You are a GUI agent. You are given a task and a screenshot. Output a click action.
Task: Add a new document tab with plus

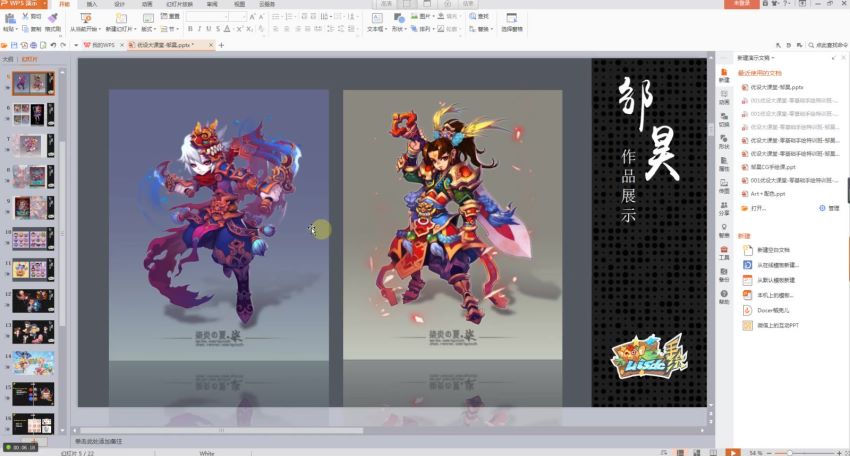[221, 45]
